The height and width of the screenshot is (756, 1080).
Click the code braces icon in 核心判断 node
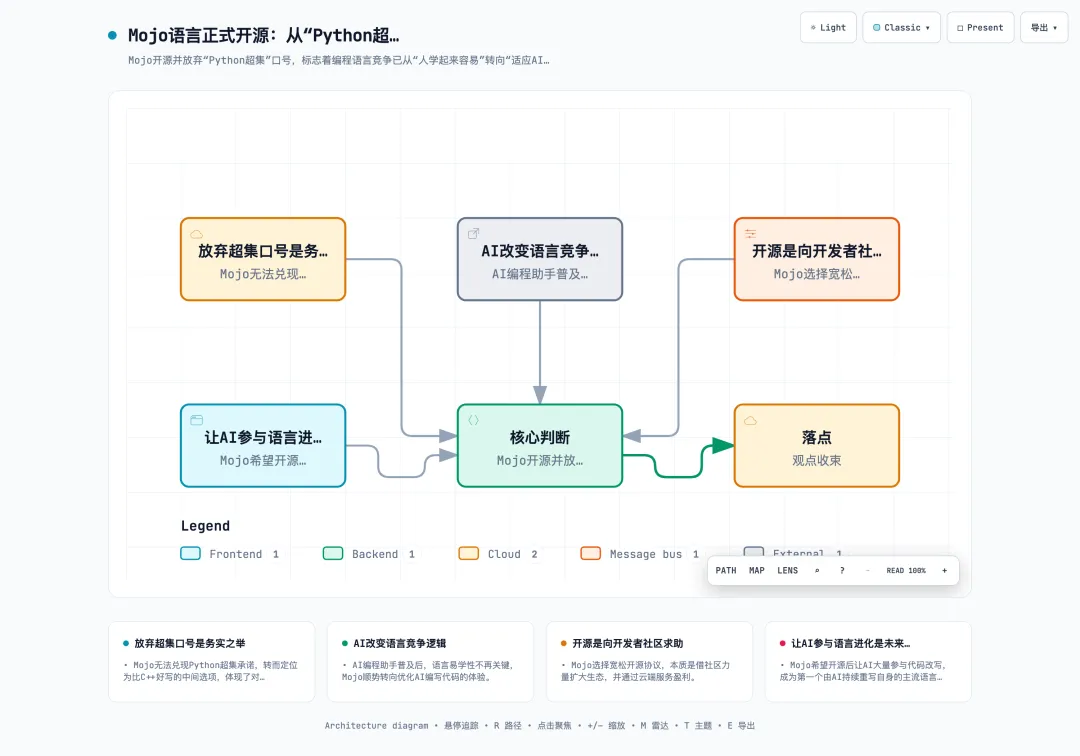point(473,420)
